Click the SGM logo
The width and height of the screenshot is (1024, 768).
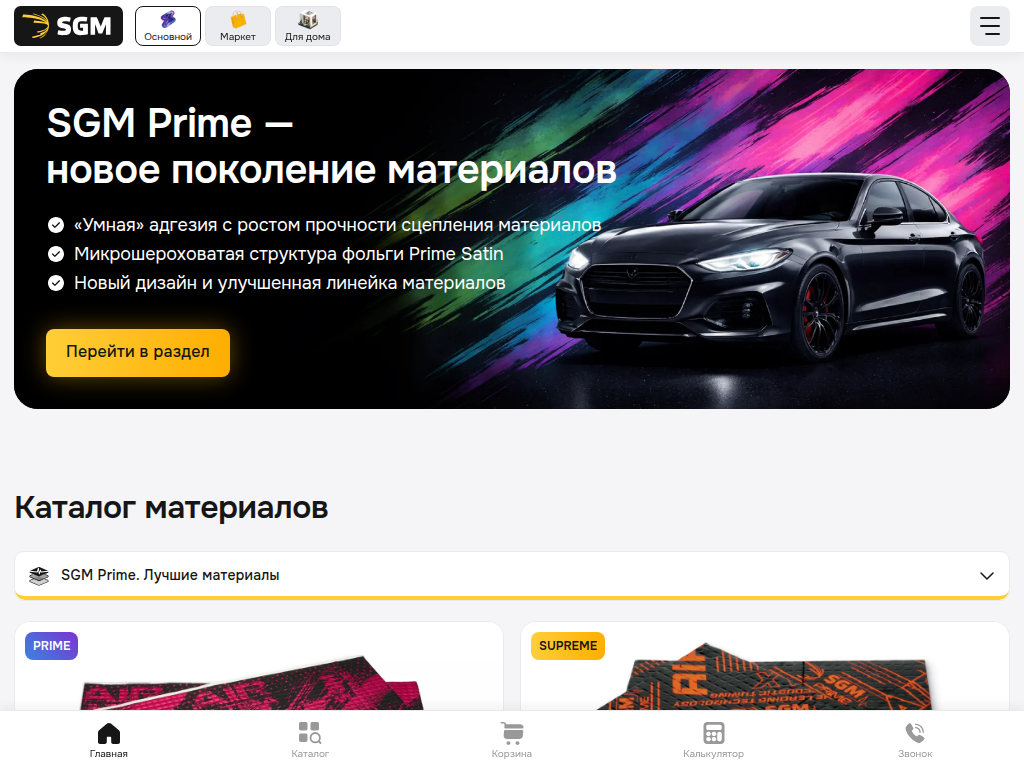pos(69,26)
